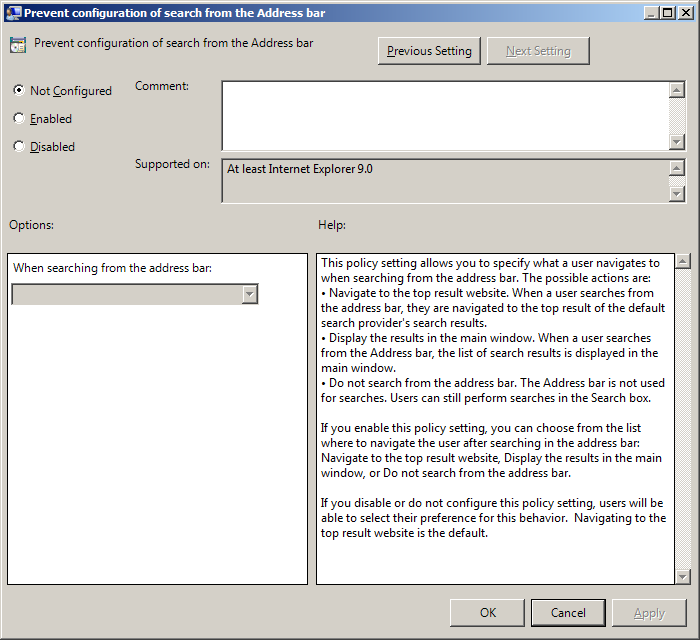Click the Help description text area

point(495,420)
